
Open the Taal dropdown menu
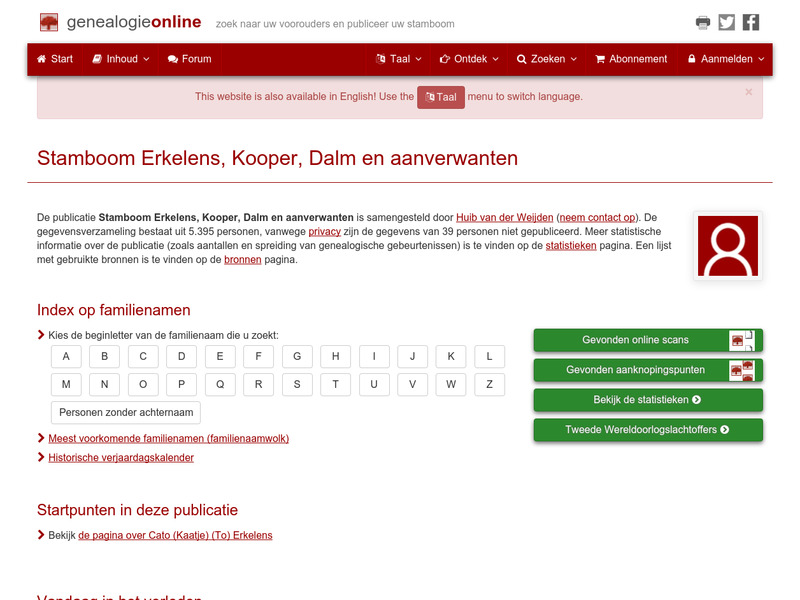[398, 59]
